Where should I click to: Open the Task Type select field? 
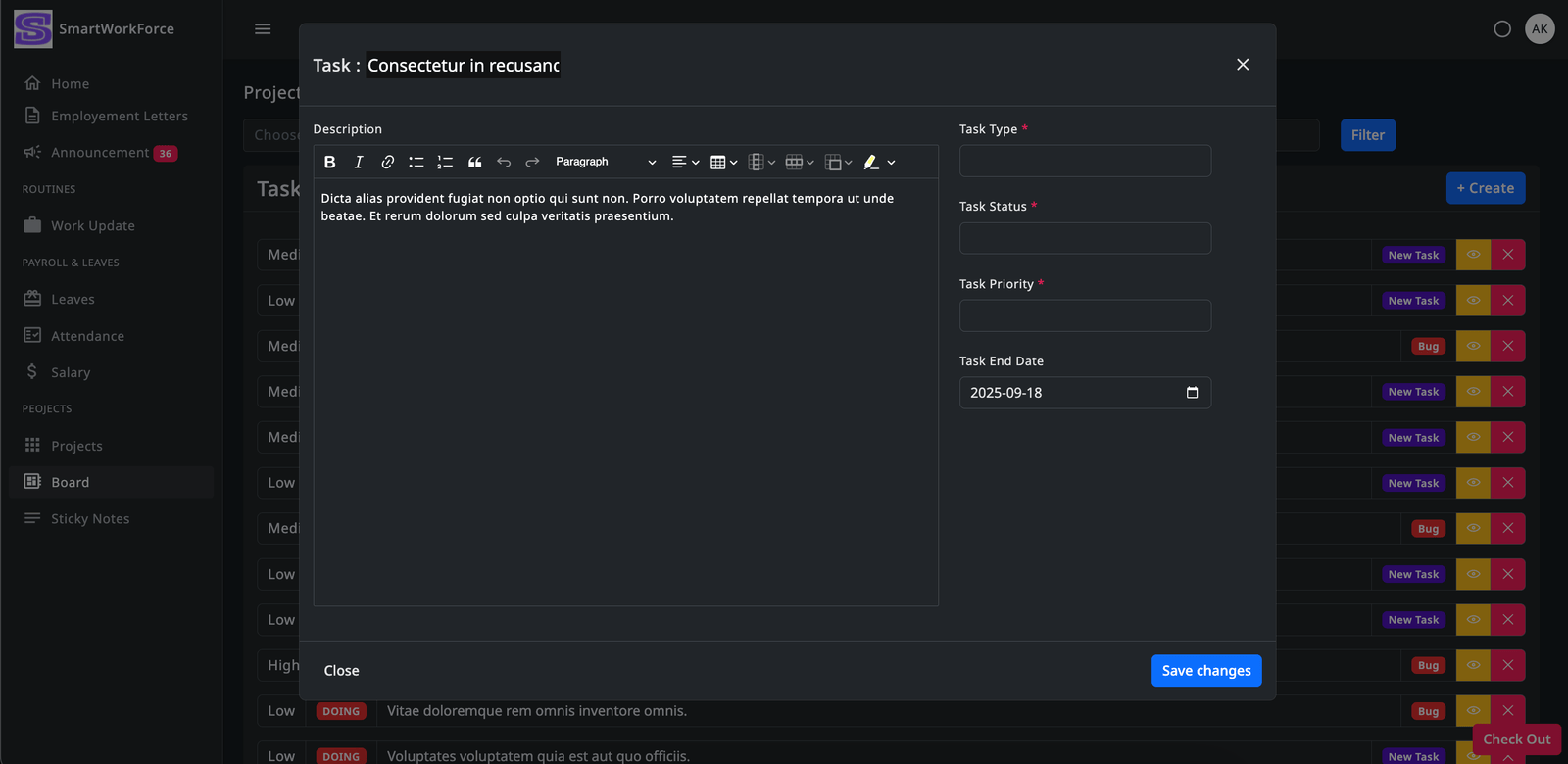pos(1085,162)
